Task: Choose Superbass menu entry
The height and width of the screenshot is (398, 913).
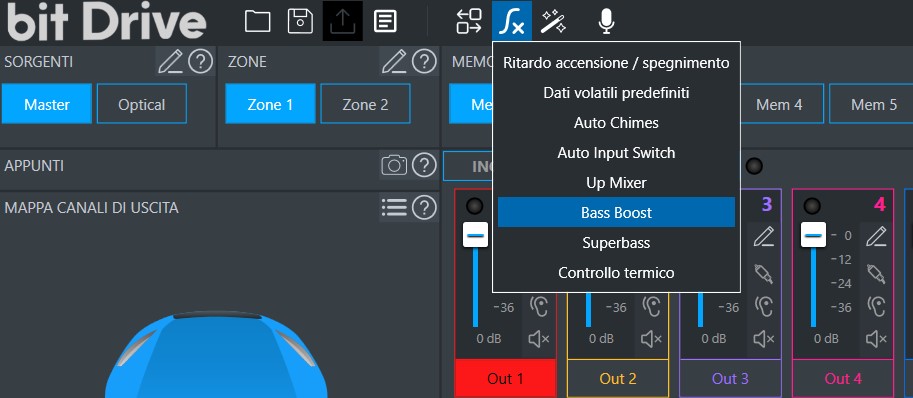Action: [616, 243]
